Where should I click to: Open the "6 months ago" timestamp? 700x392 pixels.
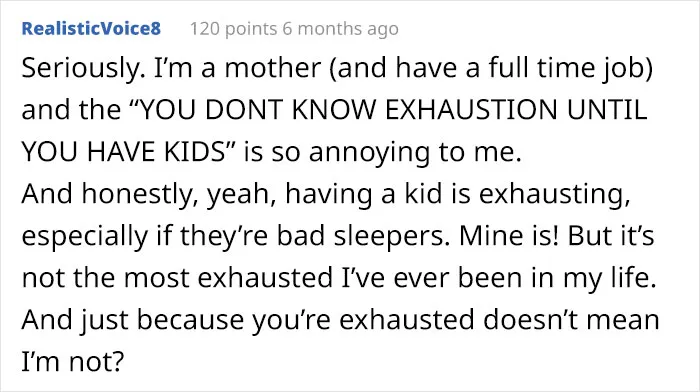340,29
